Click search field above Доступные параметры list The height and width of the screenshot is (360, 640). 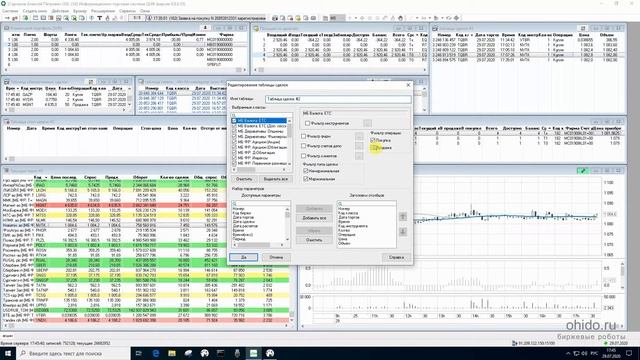point(261,203)
